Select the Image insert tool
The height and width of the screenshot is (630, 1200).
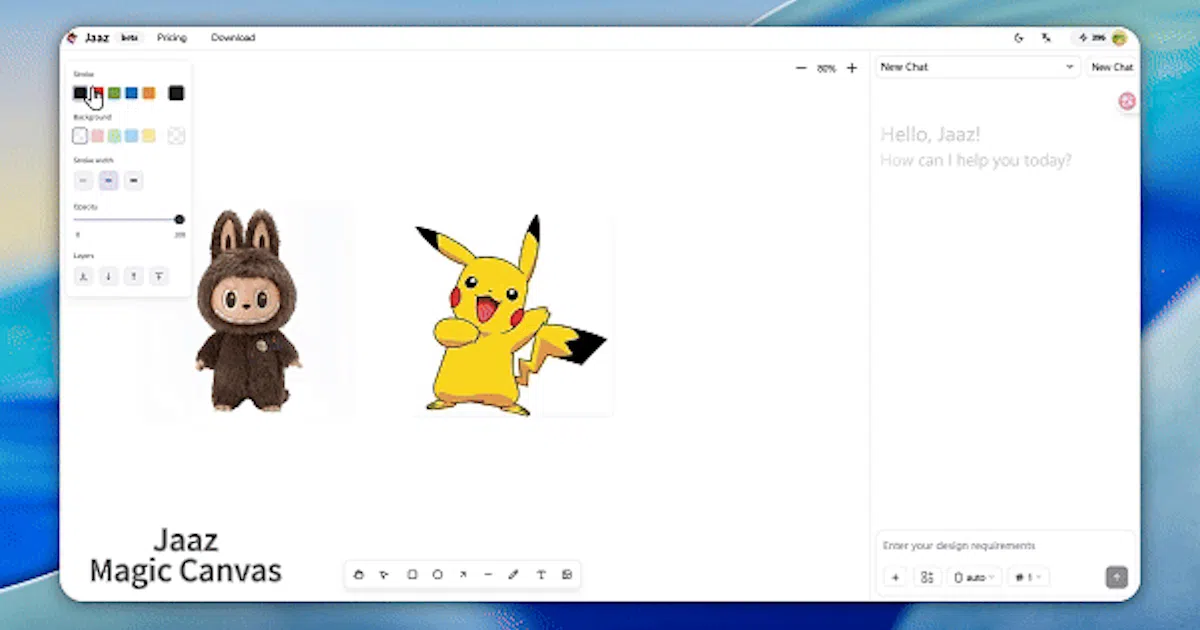567,575
